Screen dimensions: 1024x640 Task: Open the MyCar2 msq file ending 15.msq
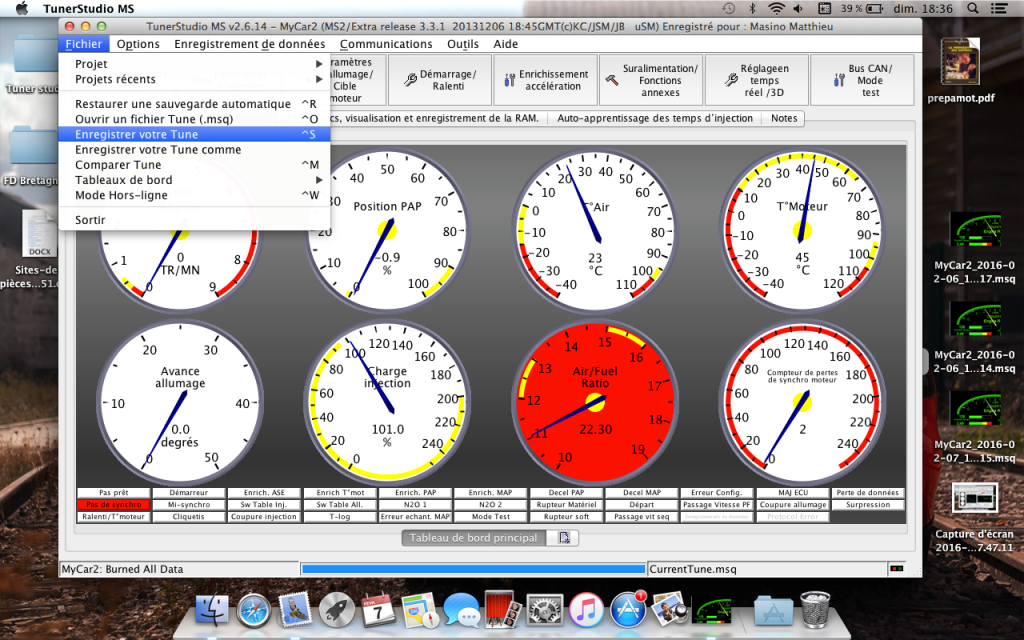pos(974,426)
